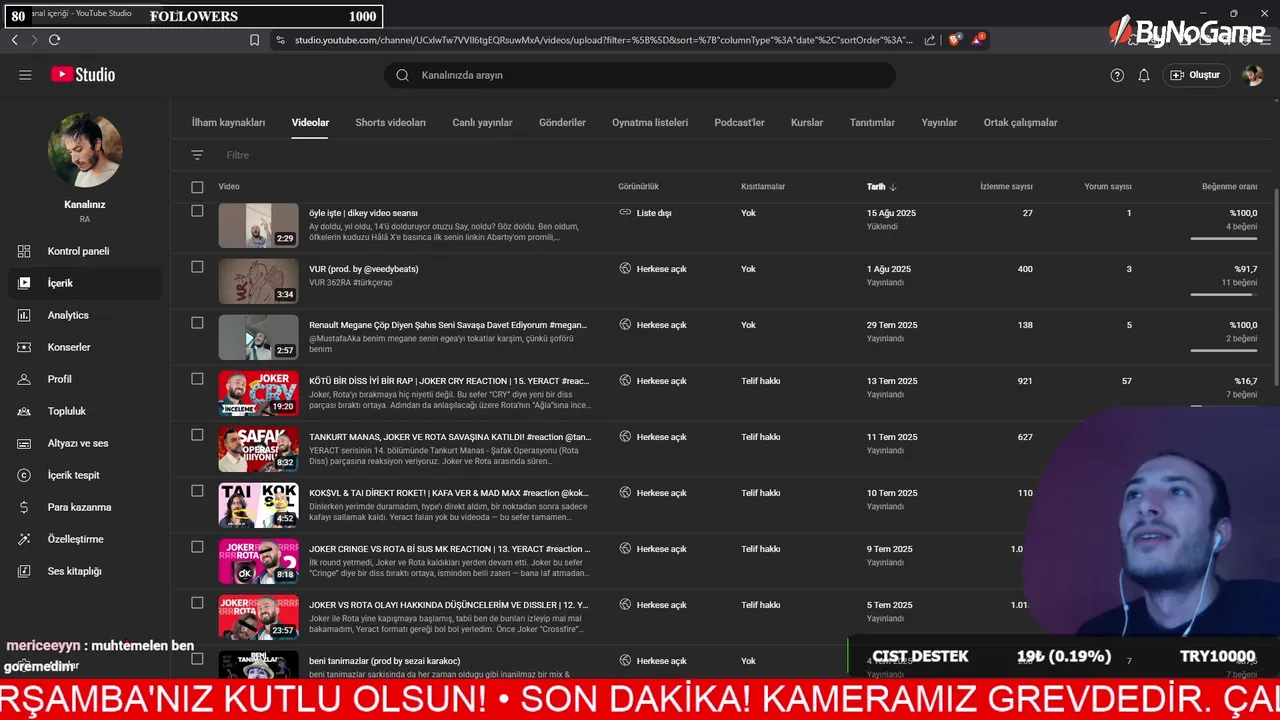
Task: Click the Brave shields icon
Action: (955, 40)
